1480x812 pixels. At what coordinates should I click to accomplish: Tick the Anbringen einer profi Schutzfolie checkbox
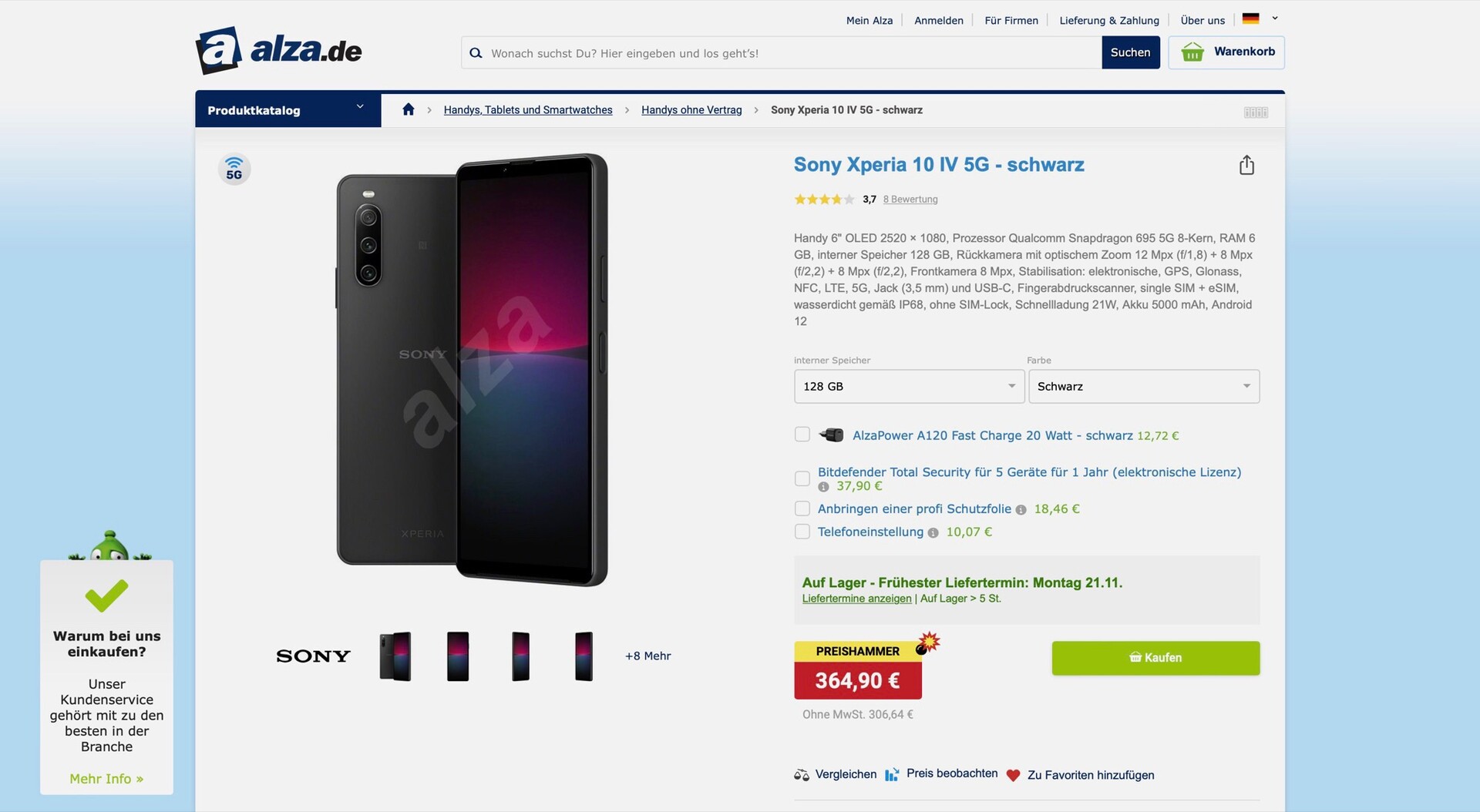[x=802, y=508]
